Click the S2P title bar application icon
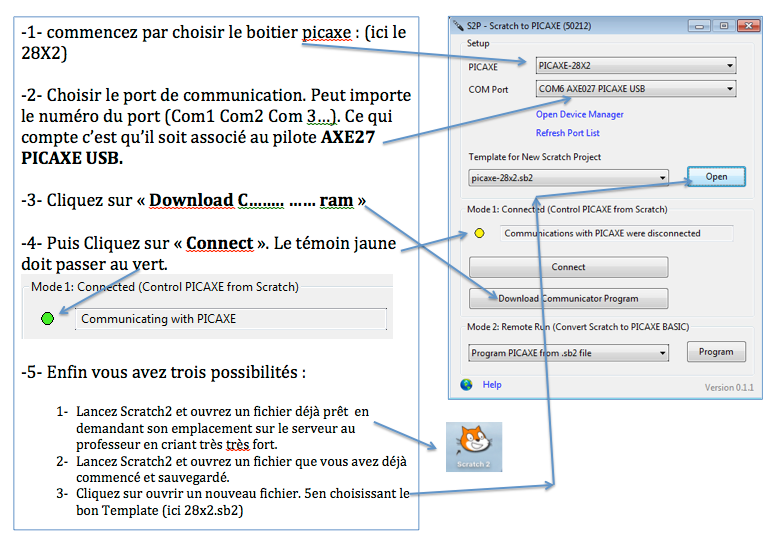780x543 pixels. (459, 25)
